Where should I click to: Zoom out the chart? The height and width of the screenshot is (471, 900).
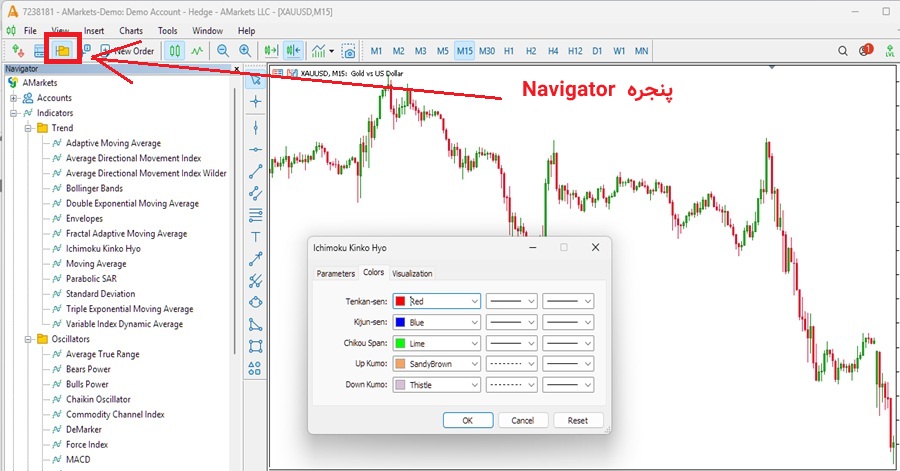[223, 51]
